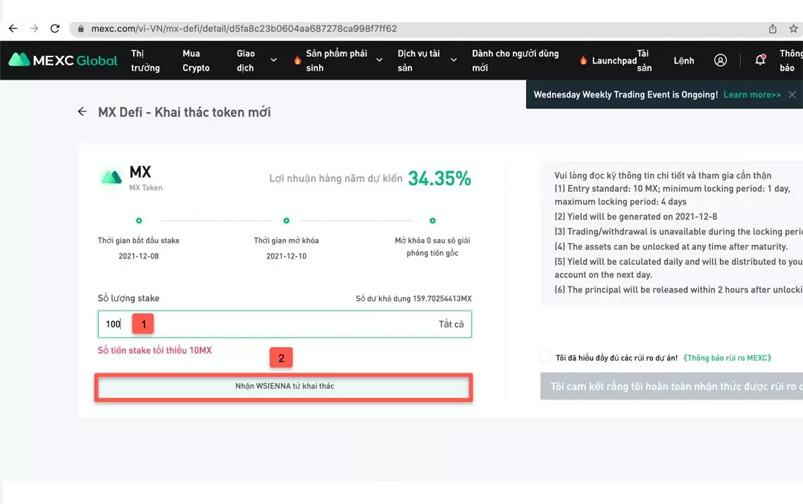Click the MEXC Global logo
Screen dimensions: 803x504
63,60
